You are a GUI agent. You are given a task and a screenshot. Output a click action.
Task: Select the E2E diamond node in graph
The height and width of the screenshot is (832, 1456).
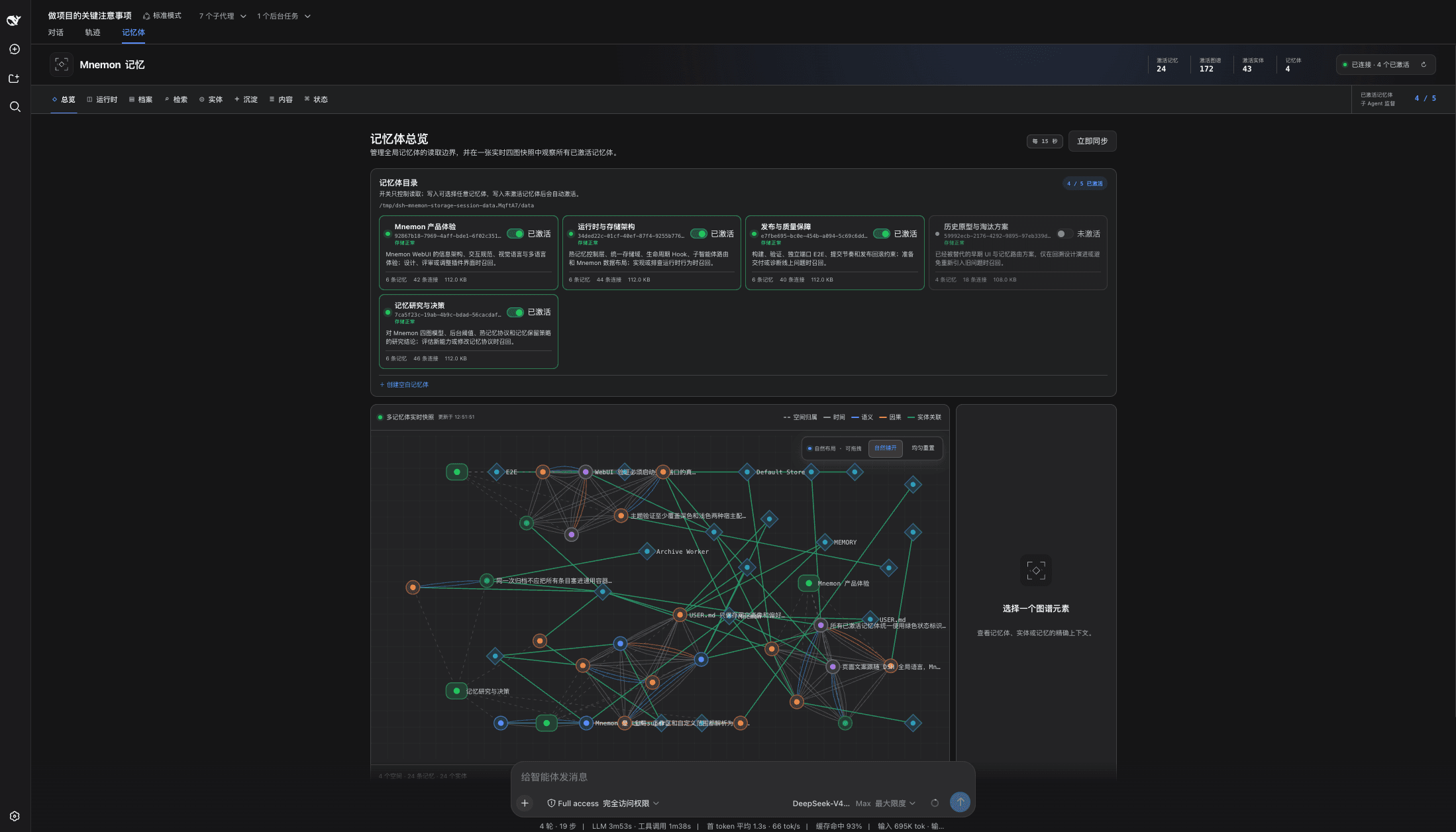(x=496, y=472)
